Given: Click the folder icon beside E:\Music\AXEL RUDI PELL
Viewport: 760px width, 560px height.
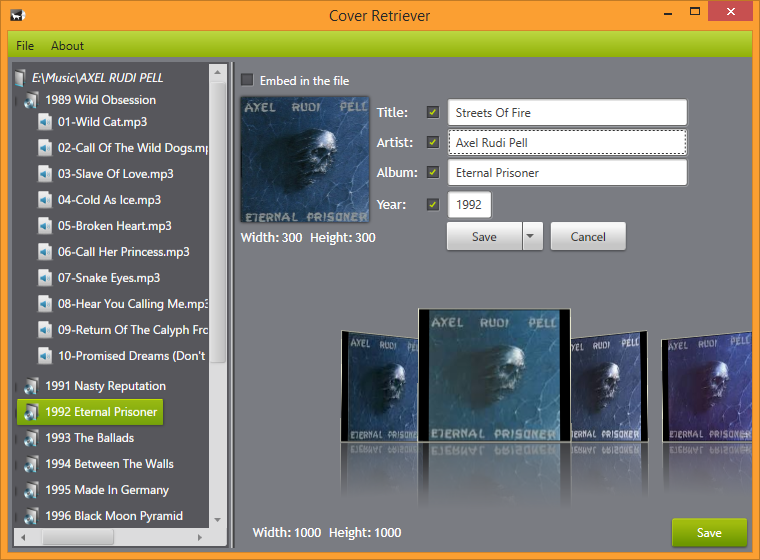Looking at the screenshot, I should click(x=20, y=78).
